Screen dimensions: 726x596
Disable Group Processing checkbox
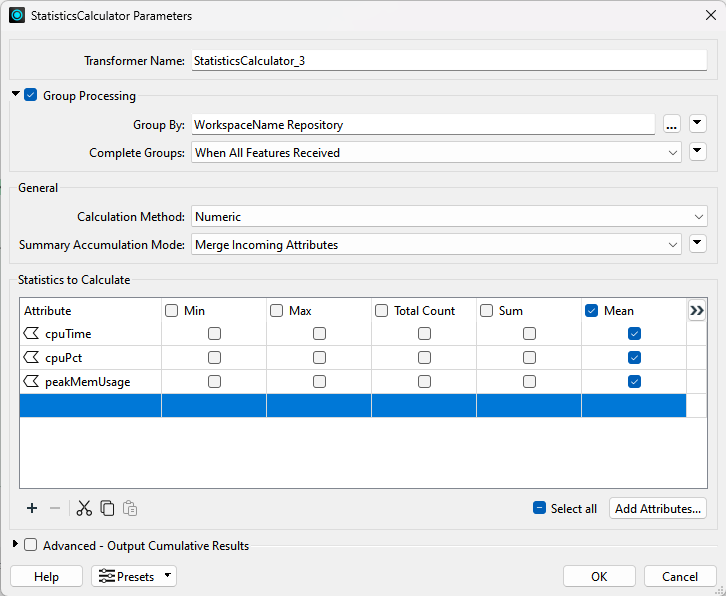[x=31, y=95]
